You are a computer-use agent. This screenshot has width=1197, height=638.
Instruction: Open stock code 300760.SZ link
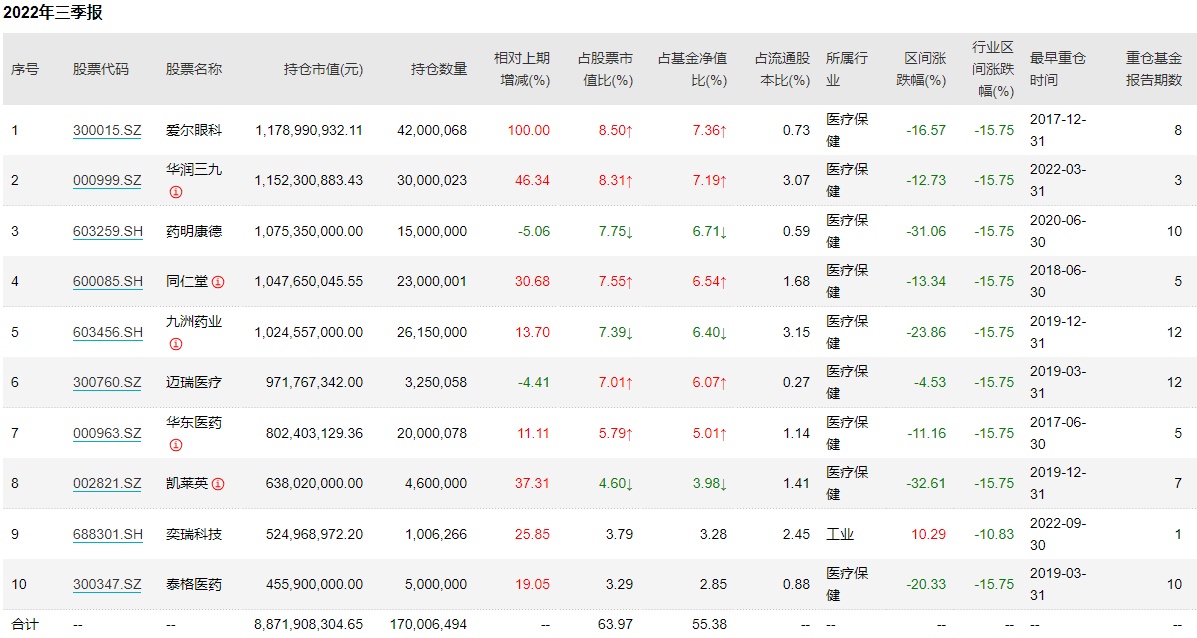click(x=107, y=382)
